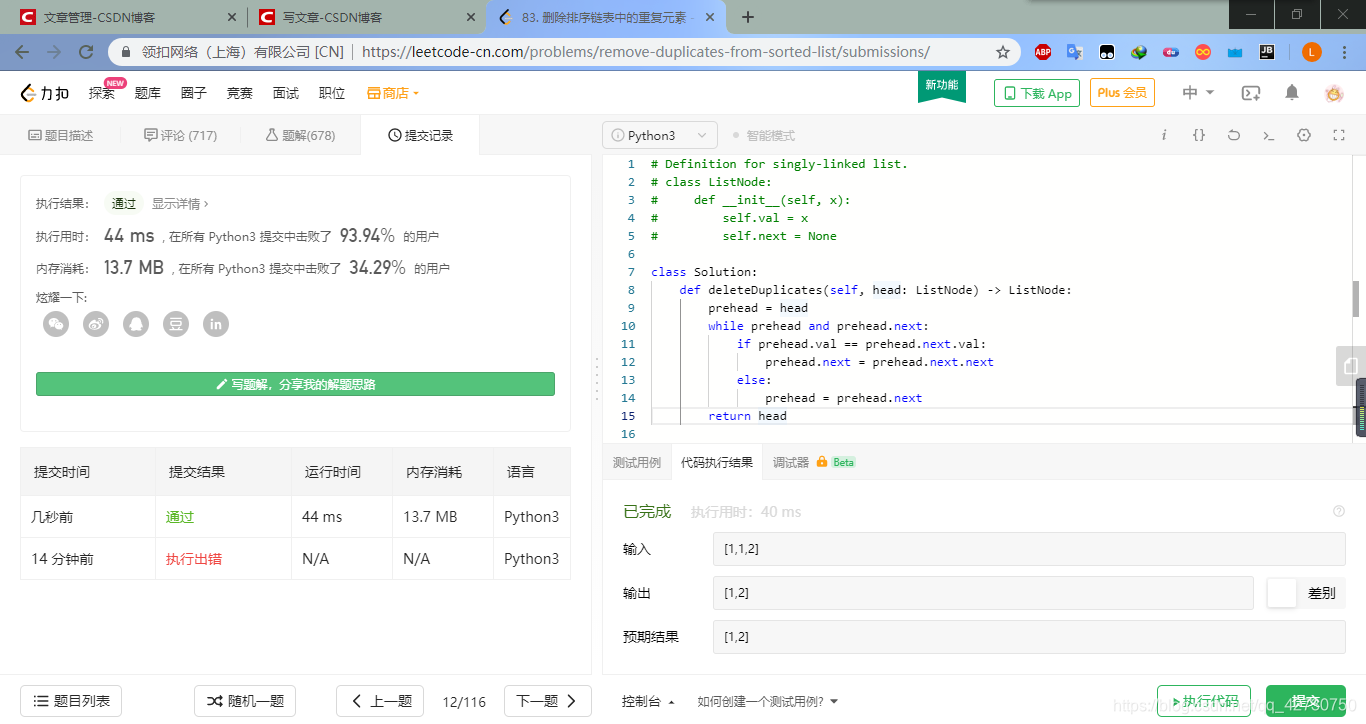
Task: Open 代码执行结果 tab
Action: click(x=717, y=462)
